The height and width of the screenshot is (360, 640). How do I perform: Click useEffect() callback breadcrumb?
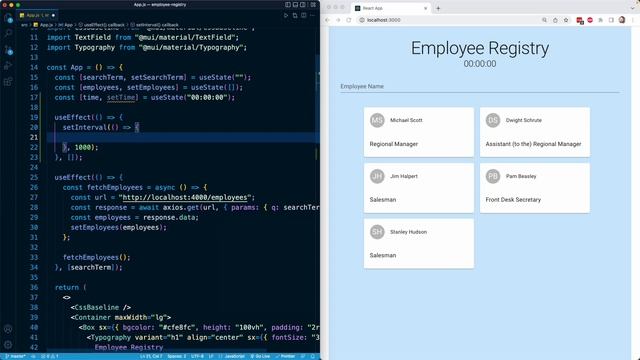coord(102,25)
